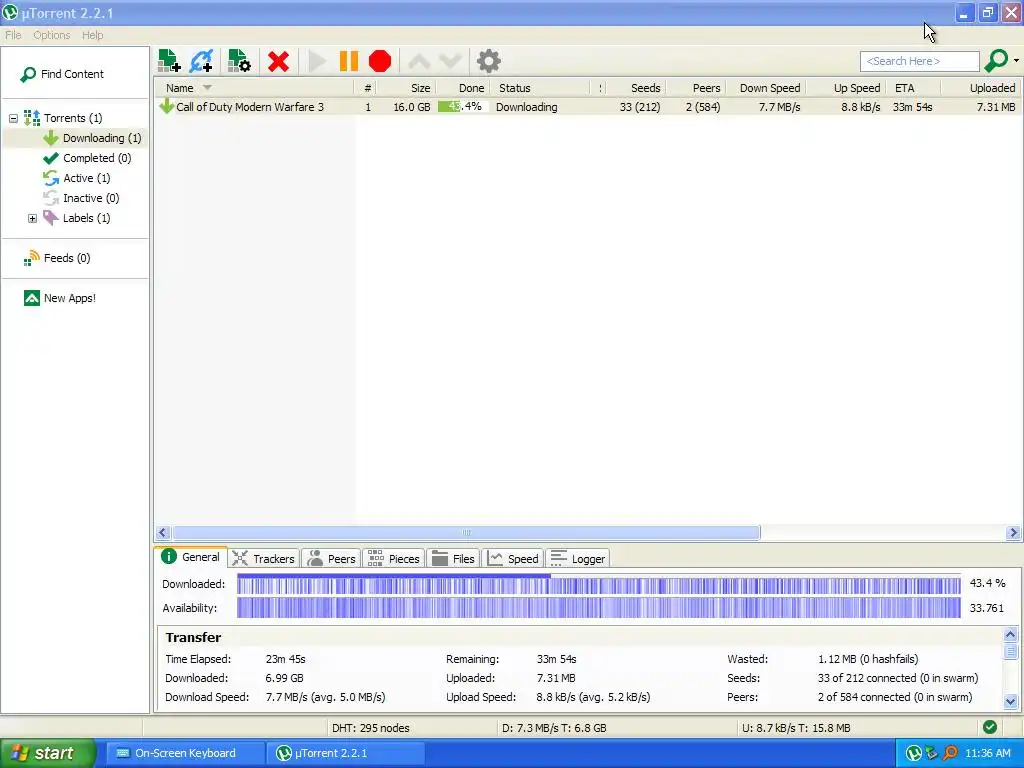Sort by the # column header

(x=368, y=88)
